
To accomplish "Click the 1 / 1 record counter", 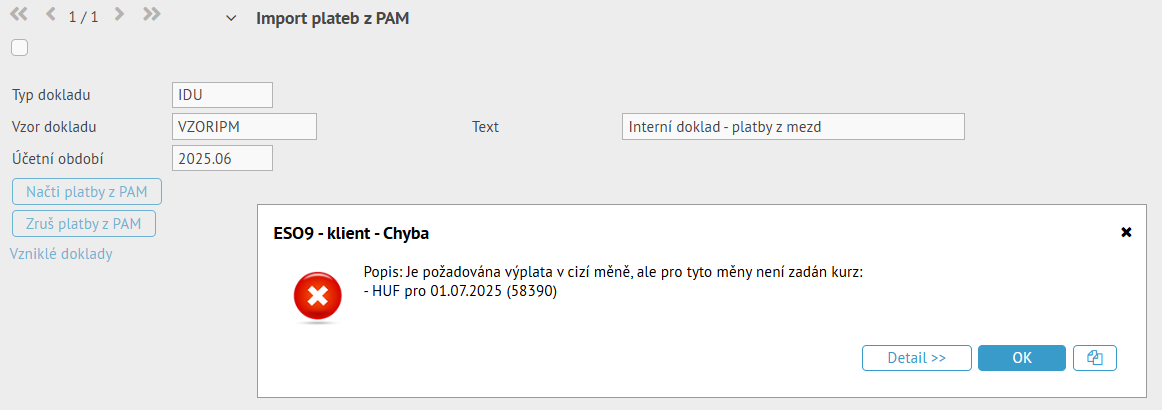I will [84, 17].
